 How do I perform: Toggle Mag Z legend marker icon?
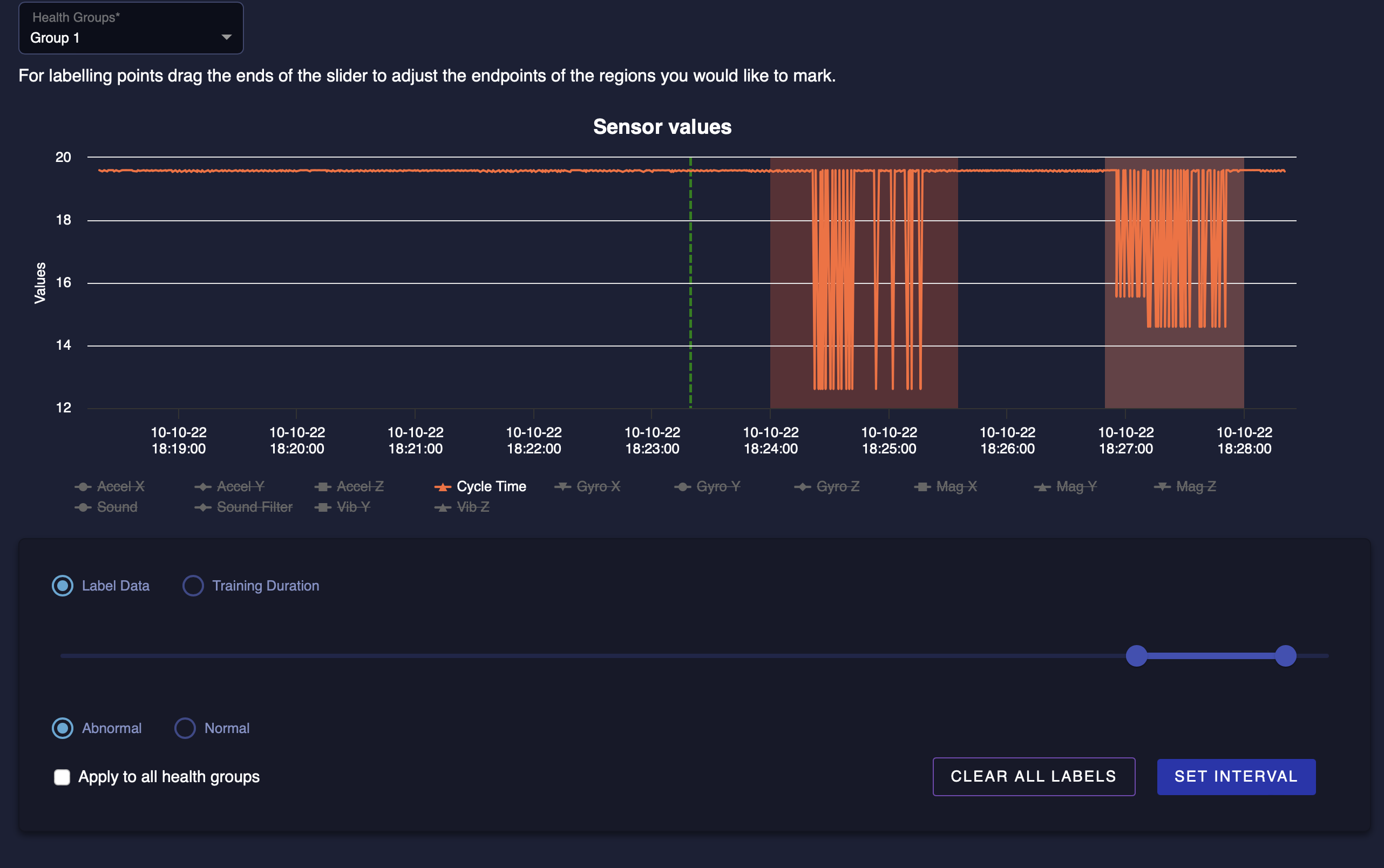1163,487
